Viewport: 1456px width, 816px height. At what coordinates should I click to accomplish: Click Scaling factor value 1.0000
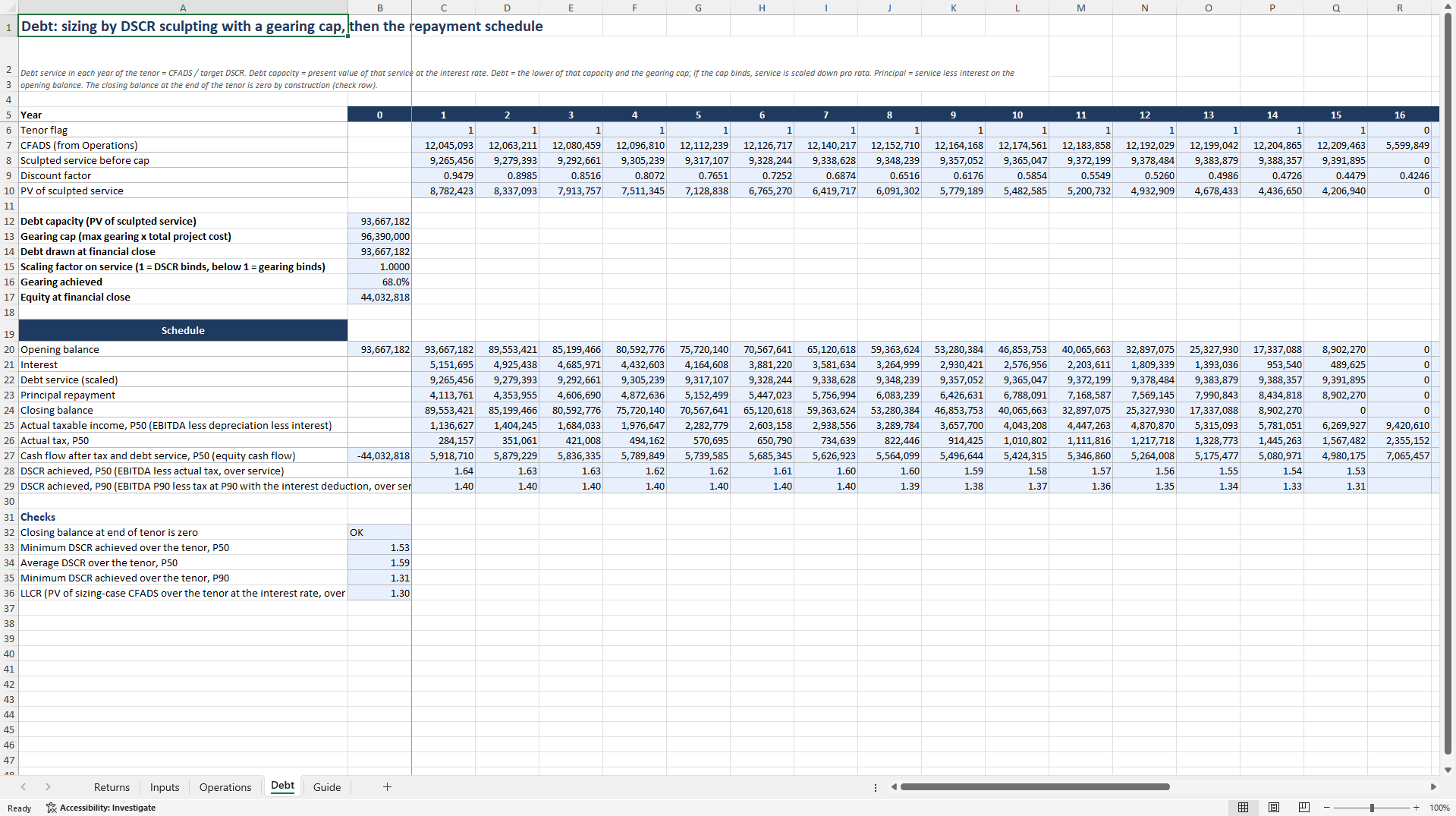point(379,266)
